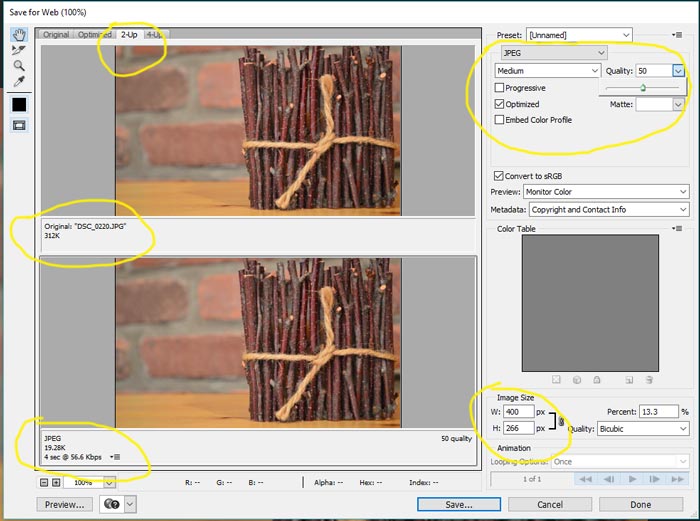Viewport: 700px width, 521px height.
Task: Click the delete color trash icon
Action: tap(649, 379)
